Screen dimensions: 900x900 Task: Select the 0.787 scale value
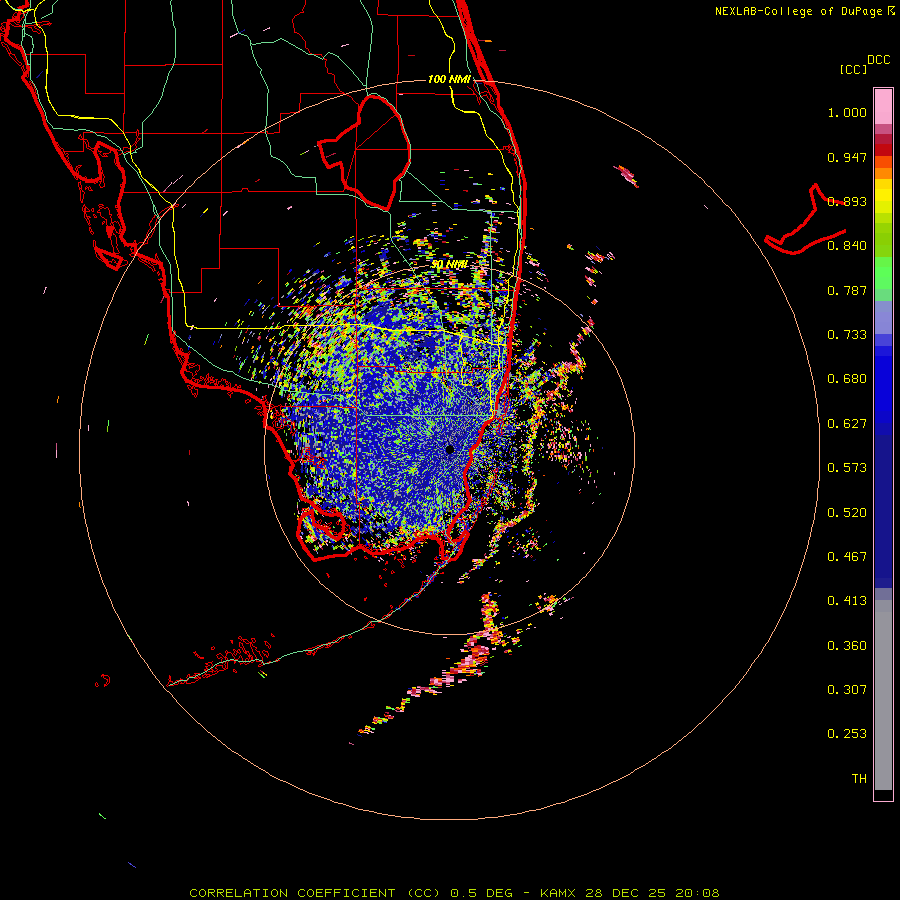[847, 290]
